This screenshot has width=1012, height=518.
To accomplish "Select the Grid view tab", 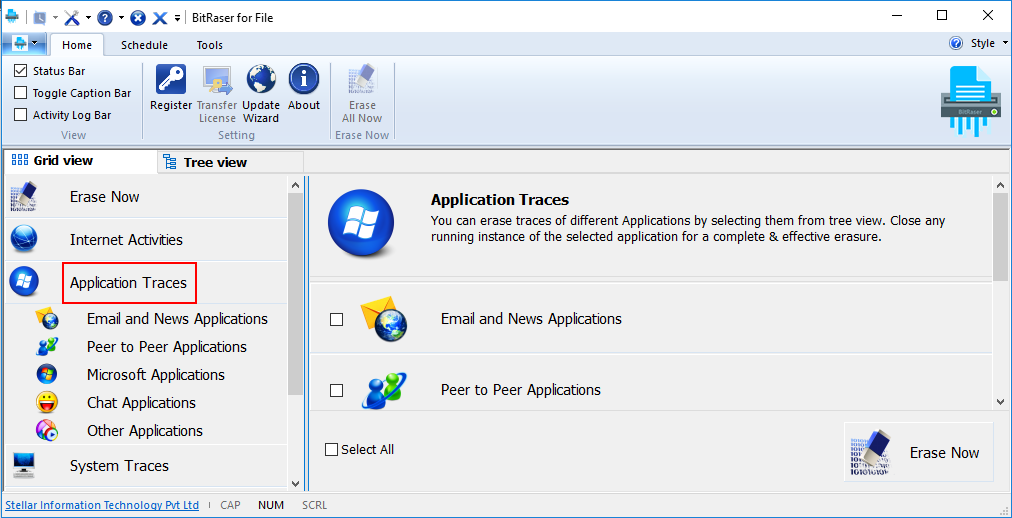I will tap(80, 161).
